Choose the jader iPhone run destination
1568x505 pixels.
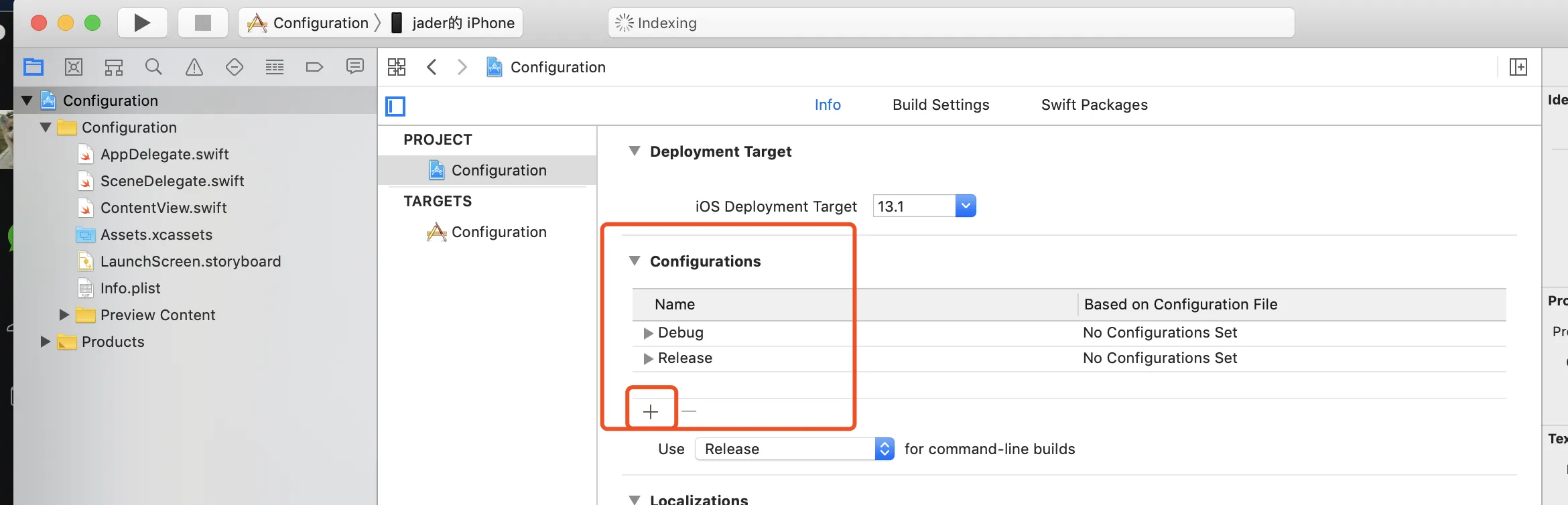[453, 23]
